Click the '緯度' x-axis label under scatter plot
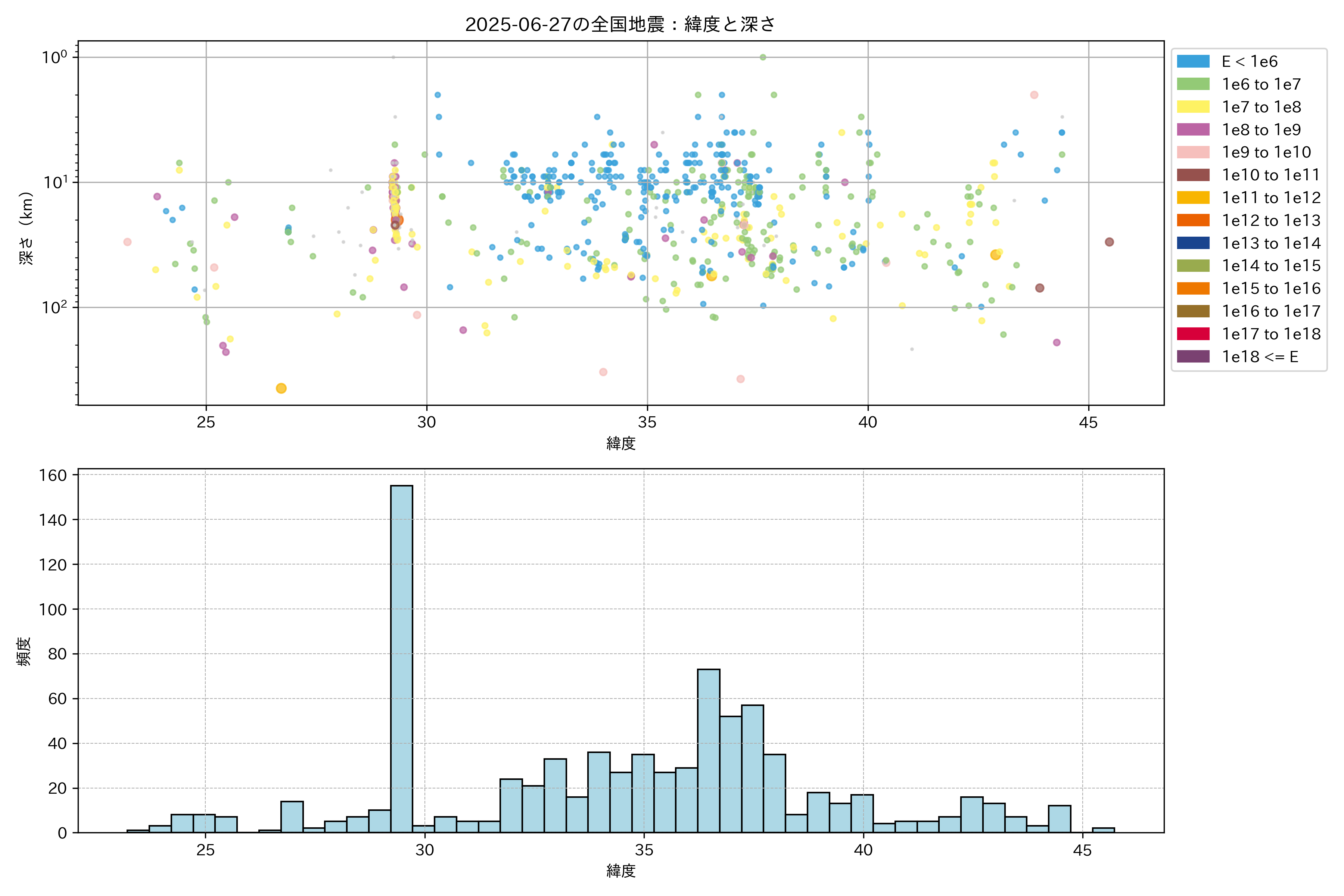 click(620, 443)
